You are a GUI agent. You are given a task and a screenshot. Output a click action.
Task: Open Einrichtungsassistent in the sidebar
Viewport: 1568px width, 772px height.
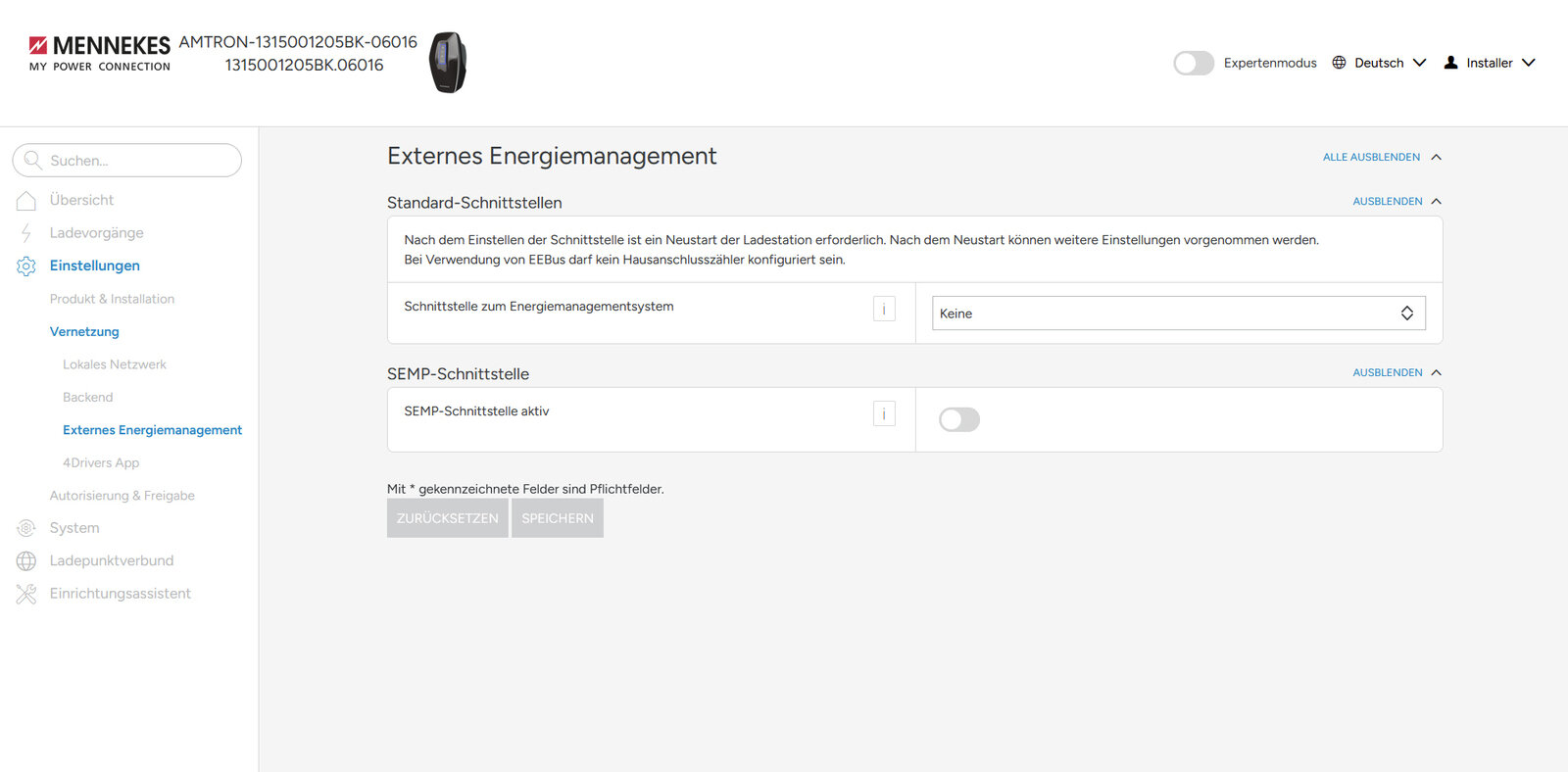click(x=121, y=594)
